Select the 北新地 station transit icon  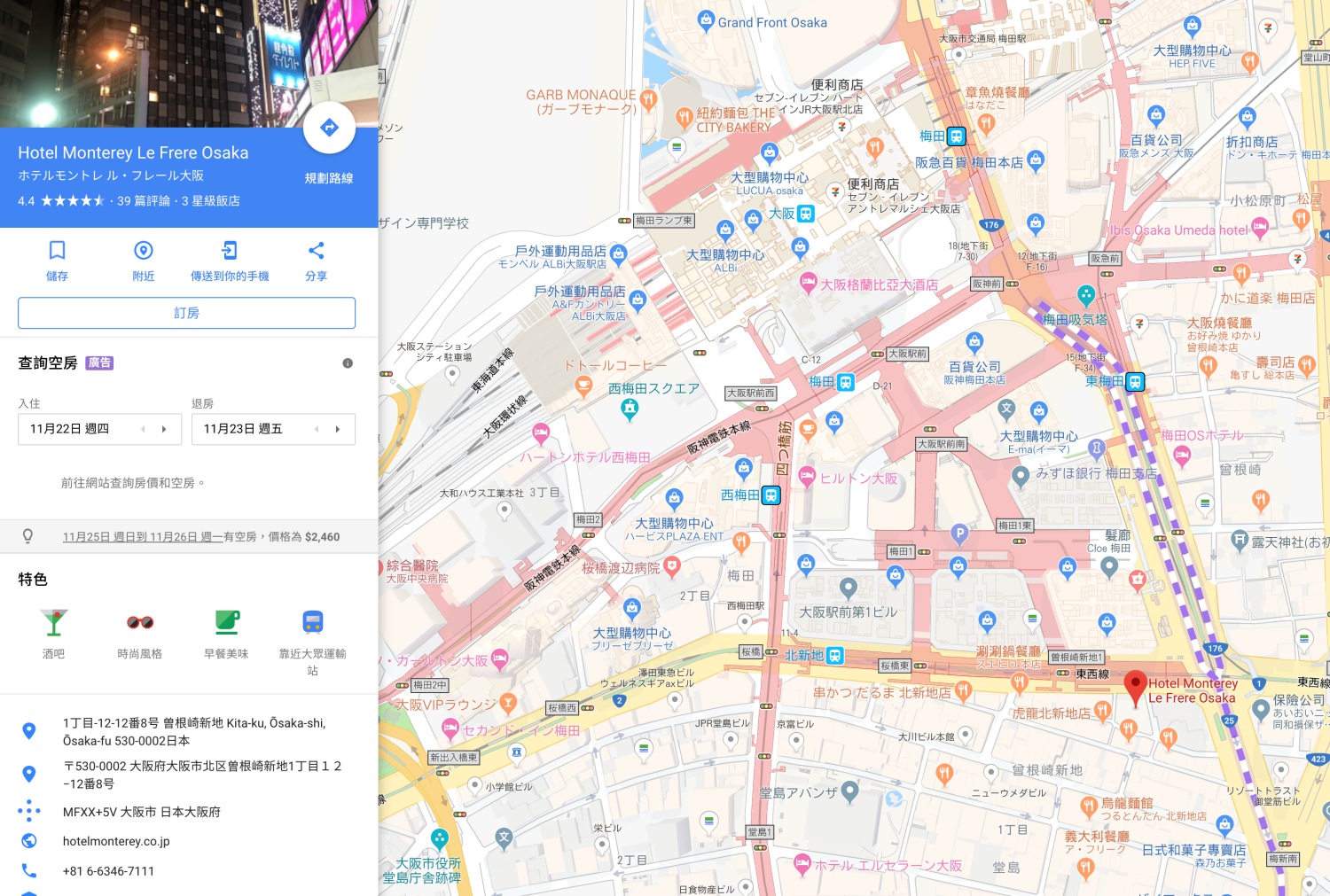coord(835,656)
